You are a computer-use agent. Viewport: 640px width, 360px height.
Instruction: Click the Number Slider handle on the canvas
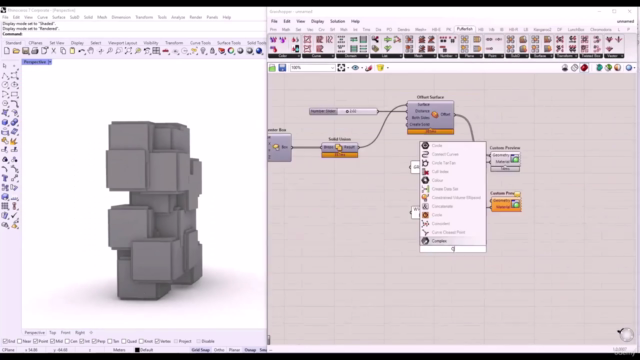[347, 111]
